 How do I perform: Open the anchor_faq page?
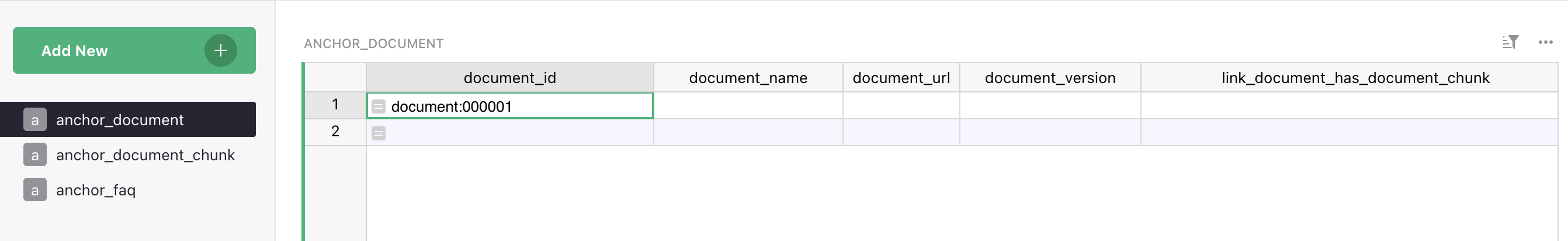(x=96, y=190)
